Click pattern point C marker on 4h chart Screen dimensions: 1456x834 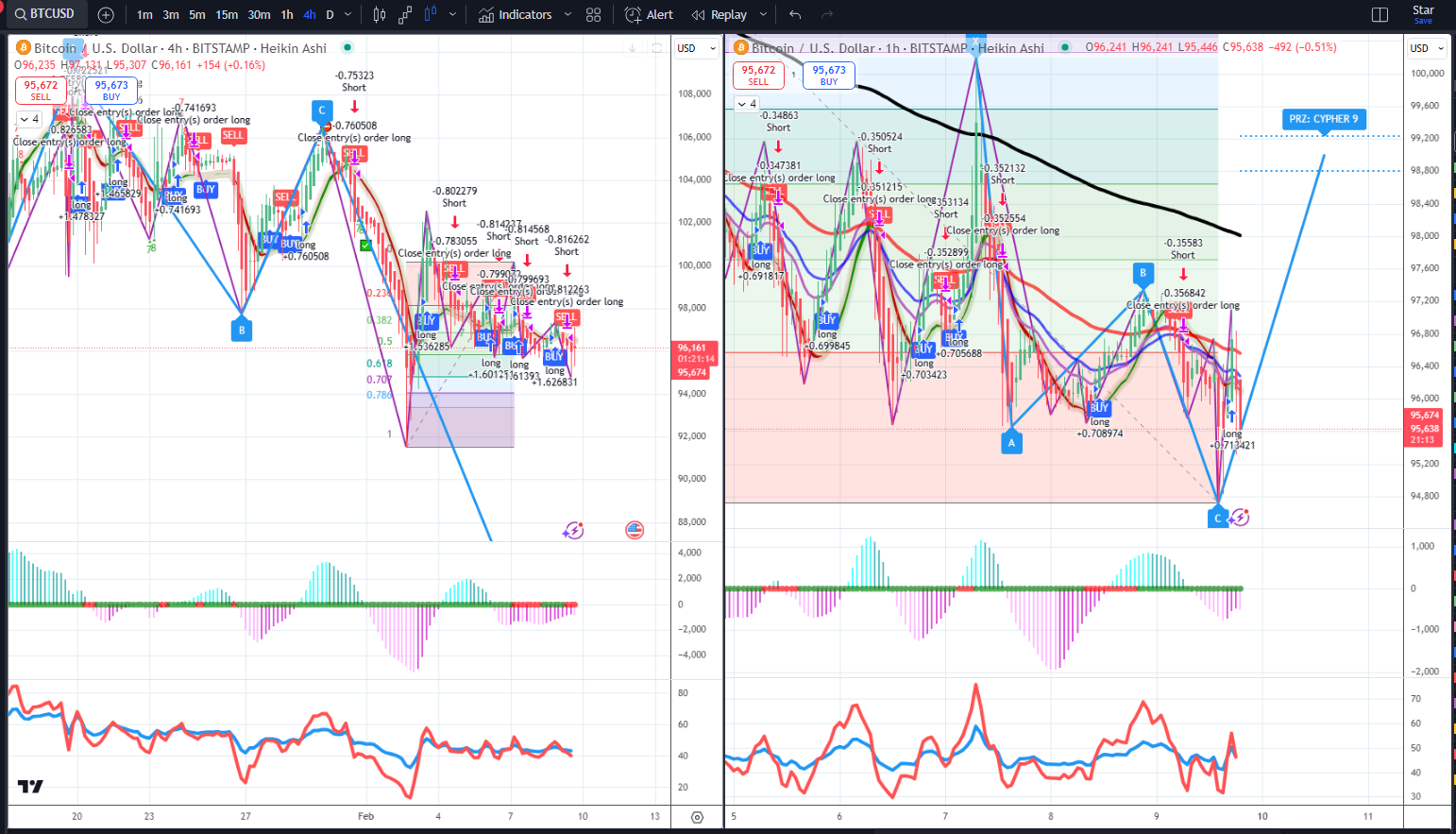(322, 111)
